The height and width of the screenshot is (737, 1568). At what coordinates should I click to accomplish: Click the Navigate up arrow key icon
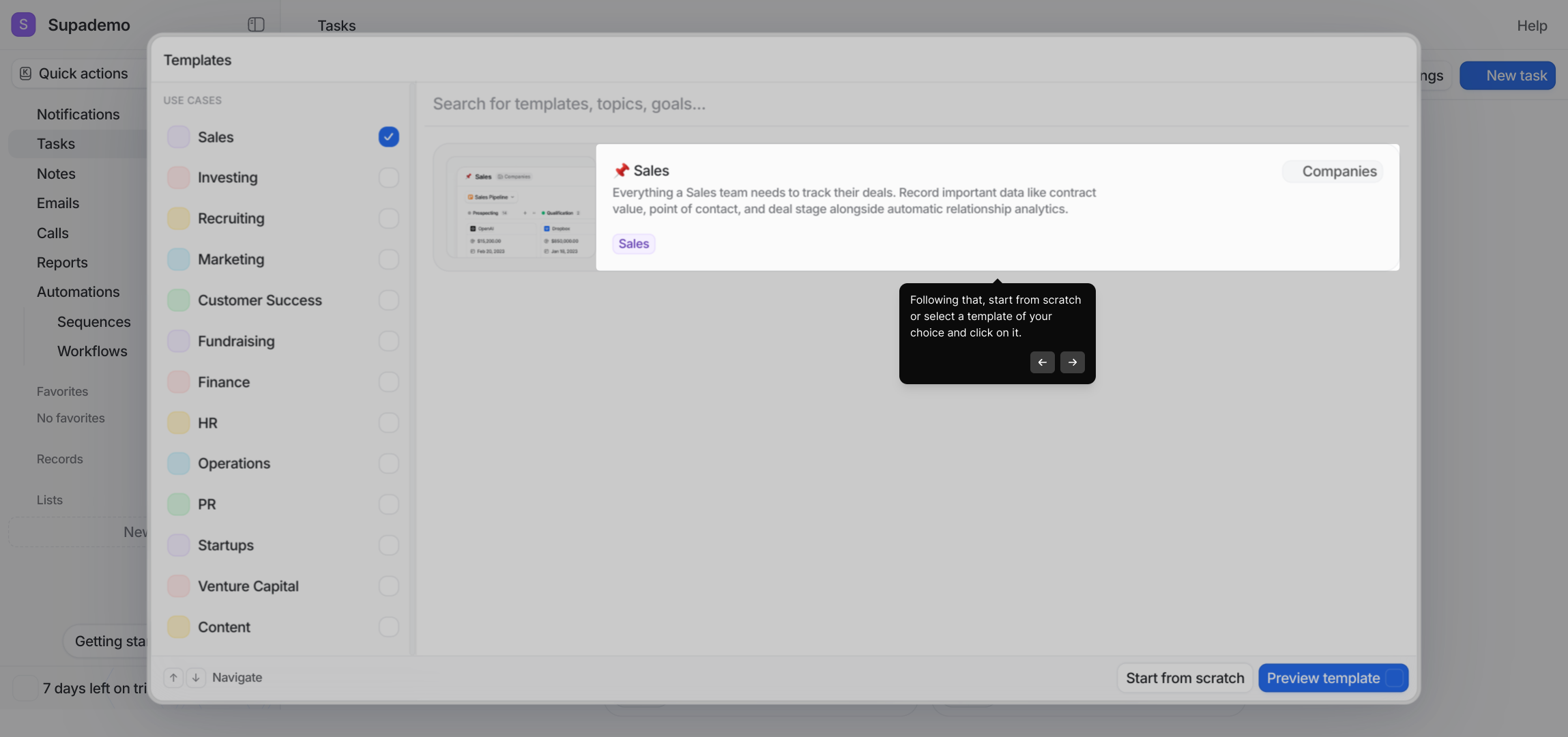[173, 678]
